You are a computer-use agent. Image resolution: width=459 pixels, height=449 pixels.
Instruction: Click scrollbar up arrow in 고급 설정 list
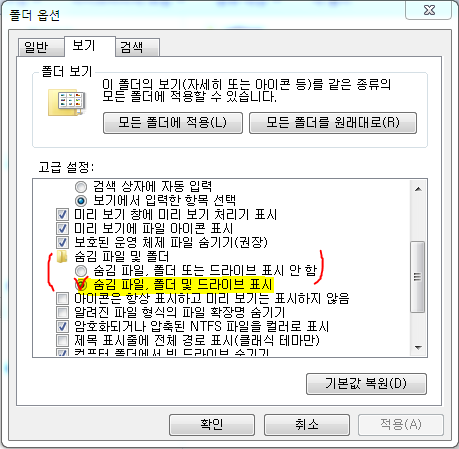(418, 189)
